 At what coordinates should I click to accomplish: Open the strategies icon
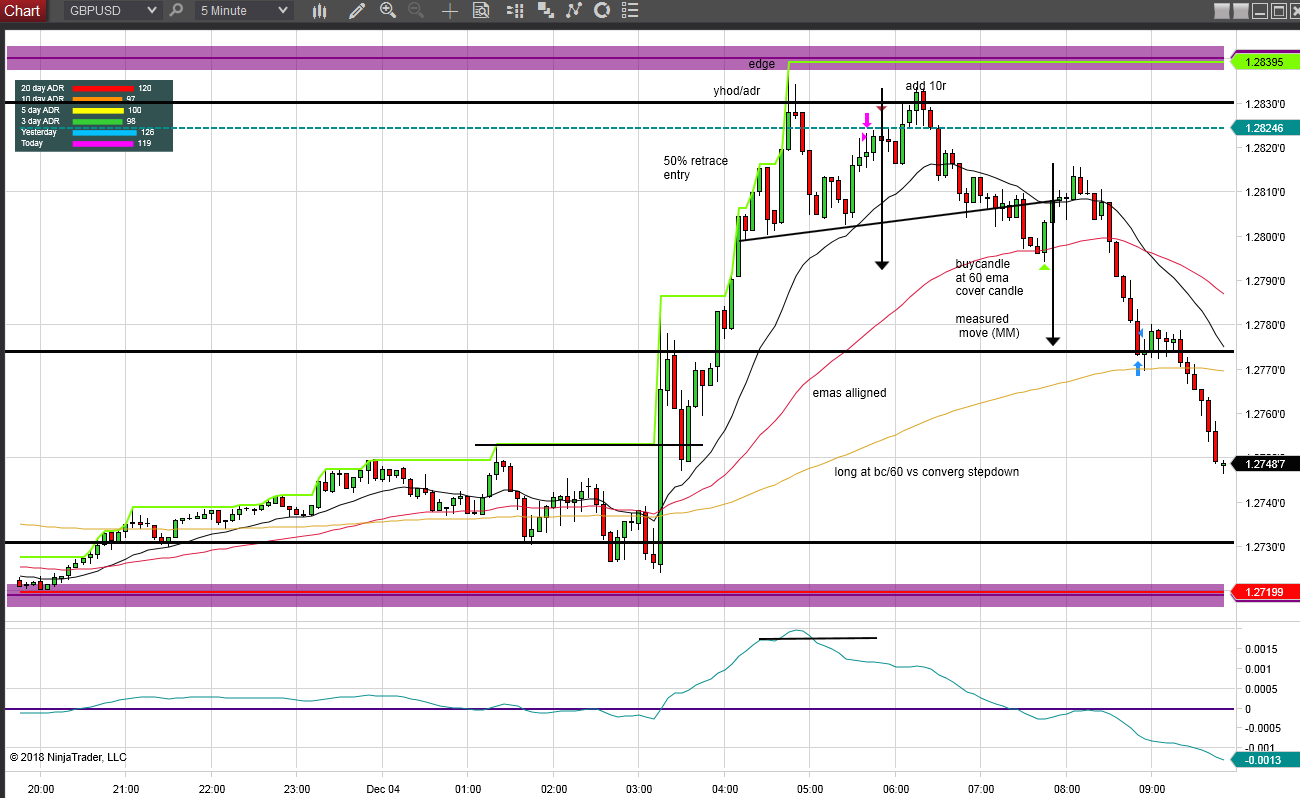click(x=602, y=11)
